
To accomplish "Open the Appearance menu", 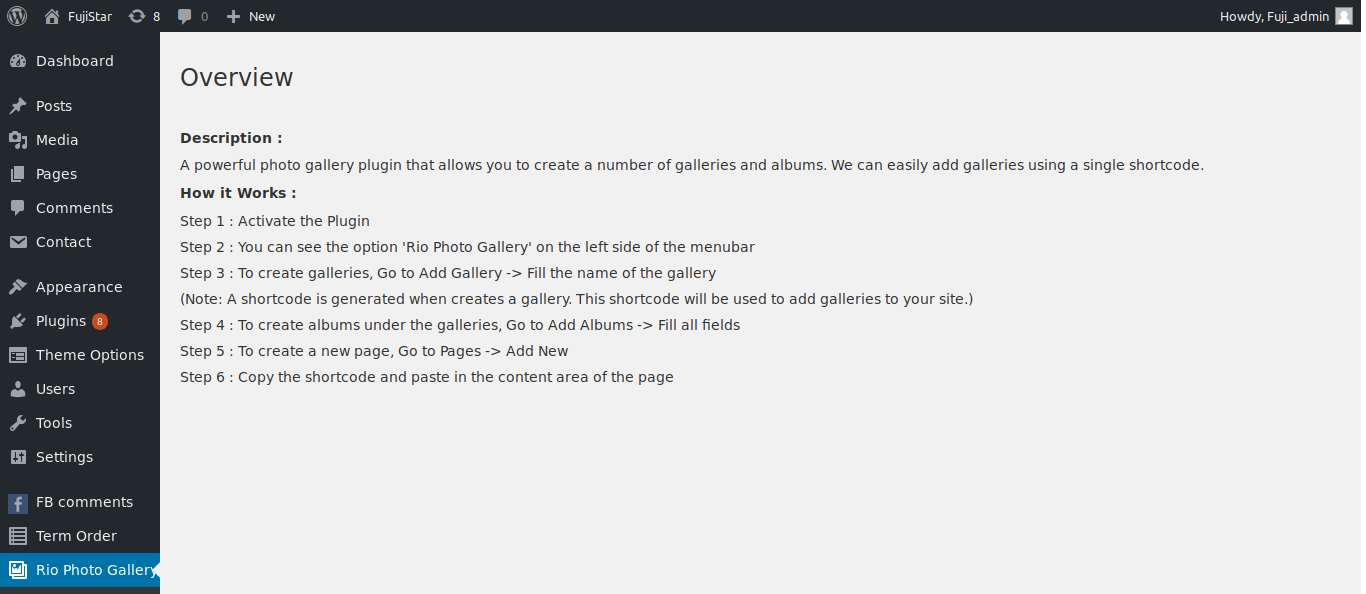I will pos(80,287).
